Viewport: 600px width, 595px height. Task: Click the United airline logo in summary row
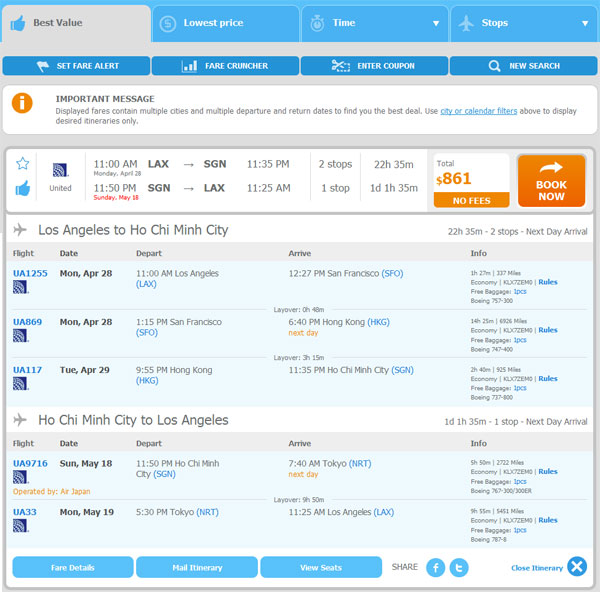(x=60, y=170)
